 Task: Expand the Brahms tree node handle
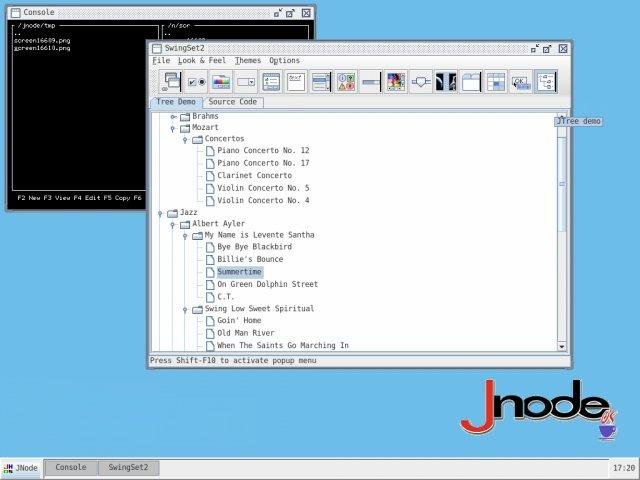pyautogui.click(x=173, y=117)
